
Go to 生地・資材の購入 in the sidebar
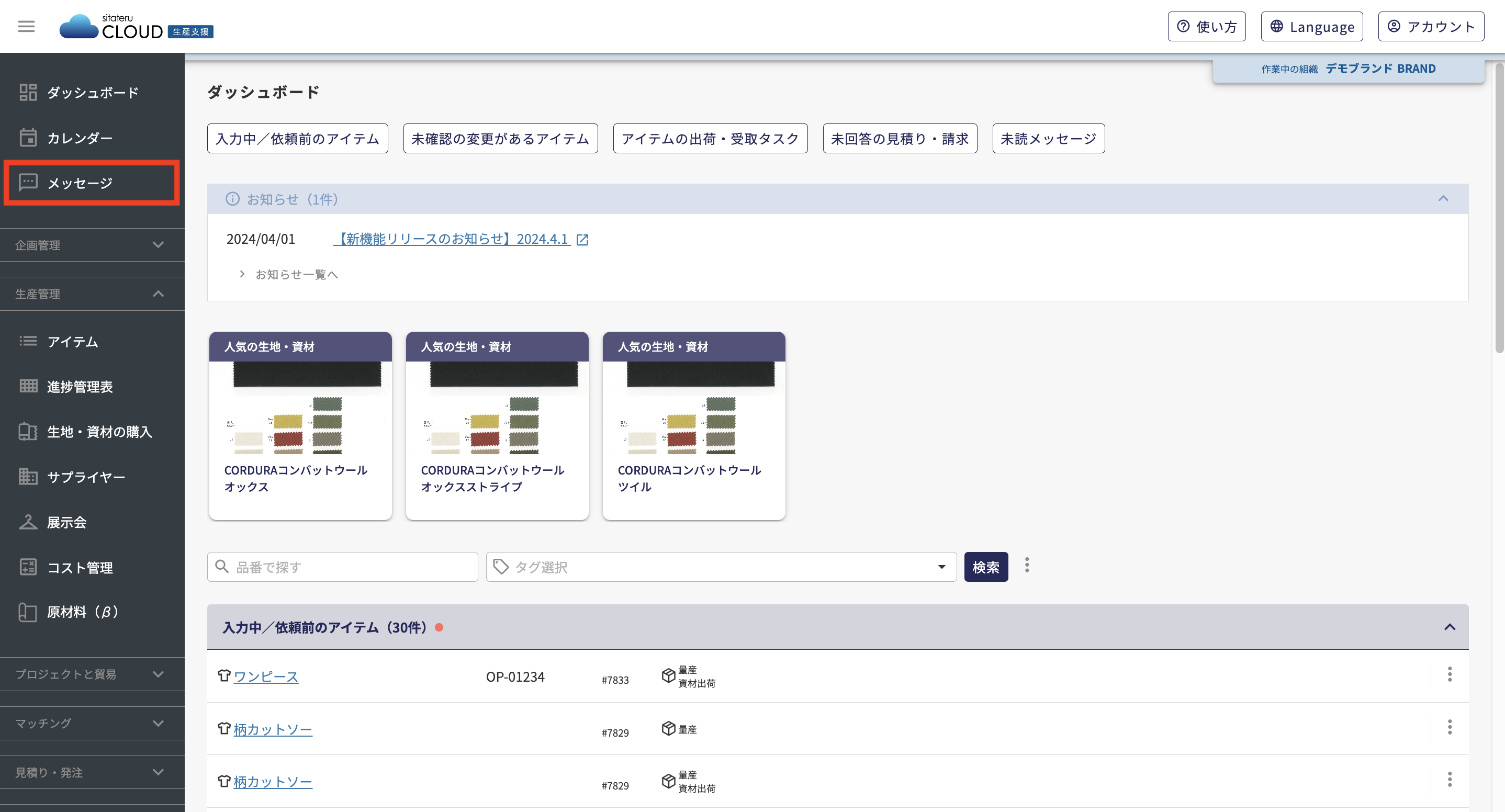click(92, 432)
